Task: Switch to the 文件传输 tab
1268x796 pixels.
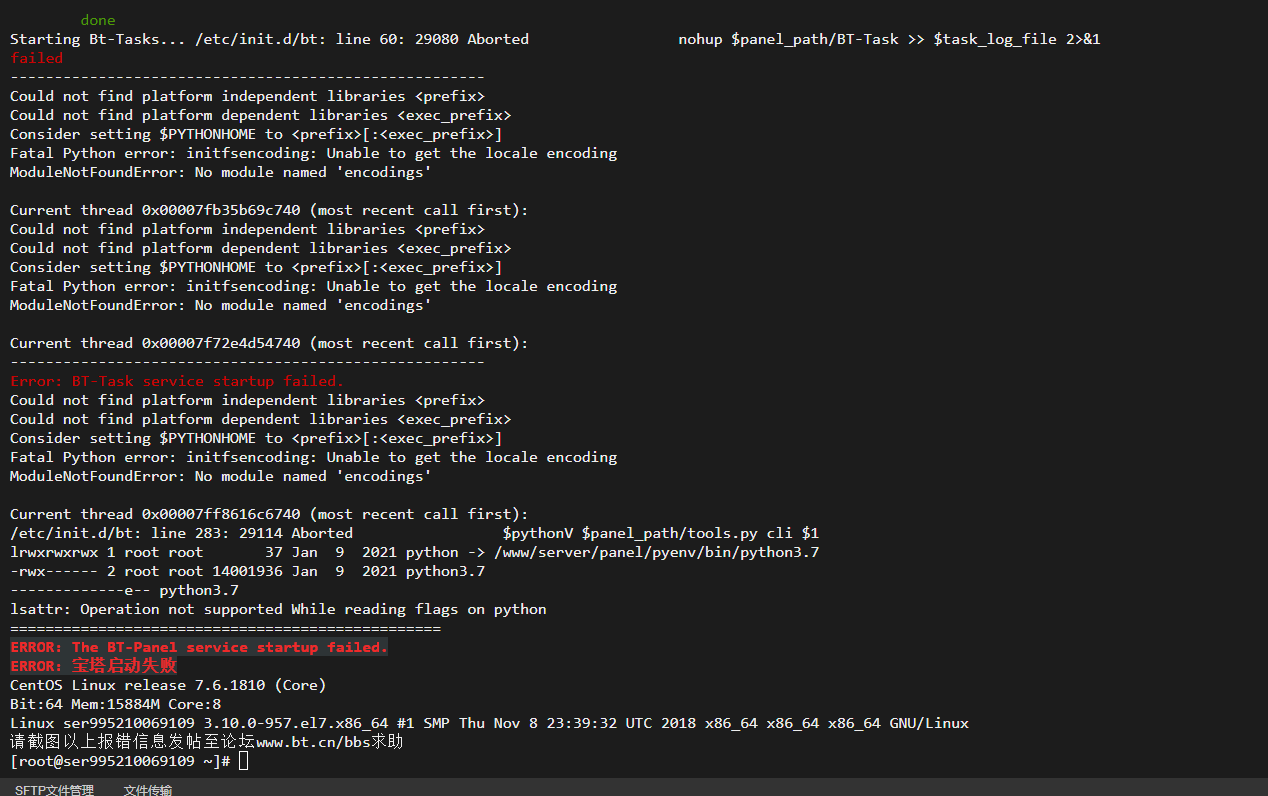Action: pos(148,790)
